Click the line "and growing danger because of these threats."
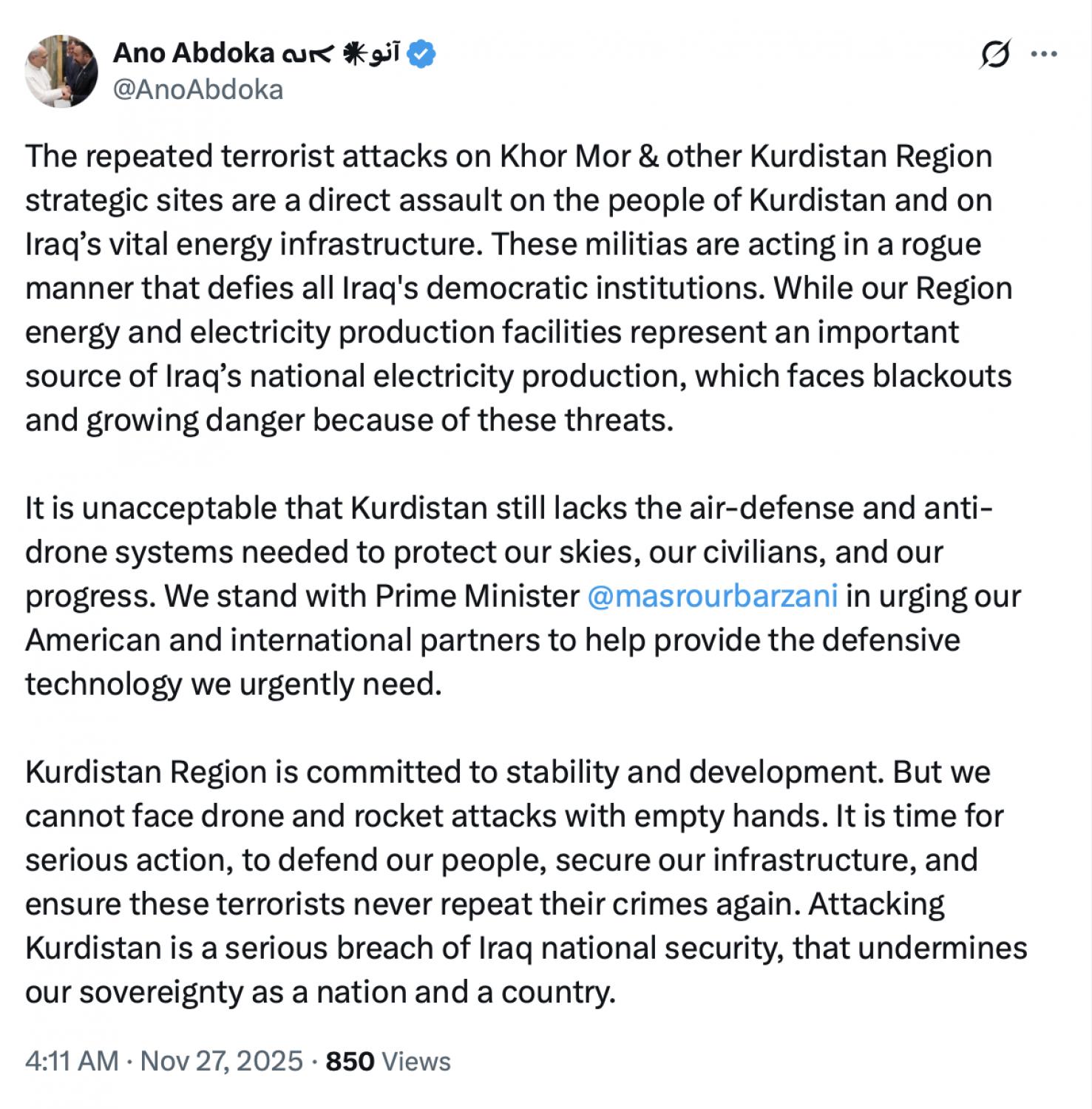This screenshot has width=1092, height=1109. point(349,420)
